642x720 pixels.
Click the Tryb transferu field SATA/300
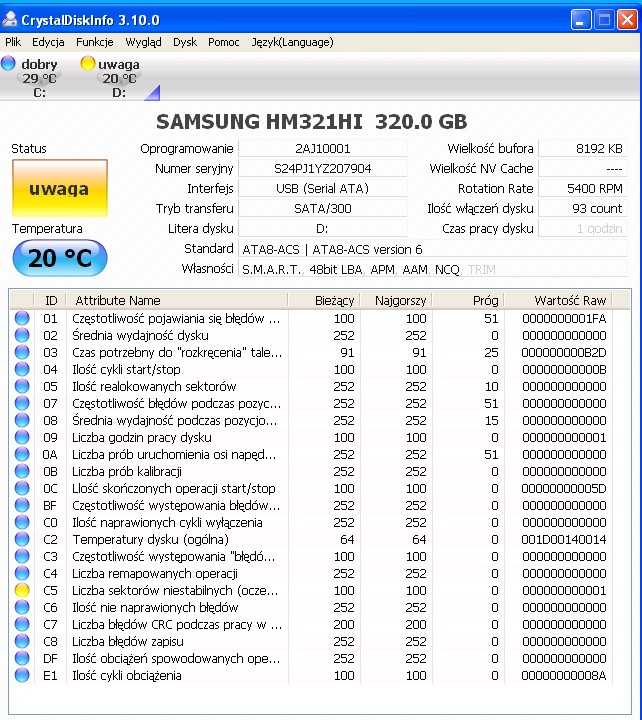pos(322,208)
